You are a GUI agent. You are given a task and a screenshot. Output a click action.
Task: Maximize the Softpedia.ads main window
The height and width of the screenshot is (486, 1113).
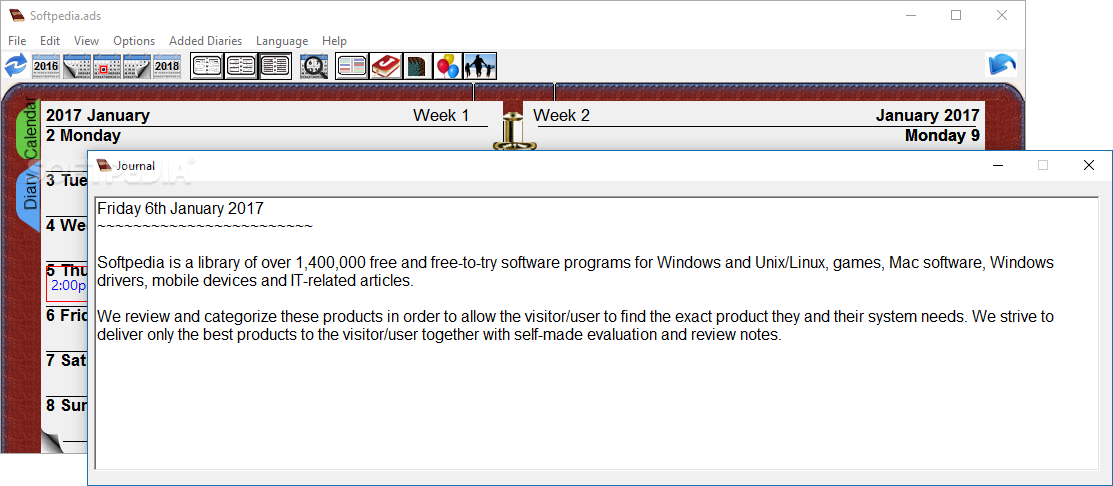[956, 15]
